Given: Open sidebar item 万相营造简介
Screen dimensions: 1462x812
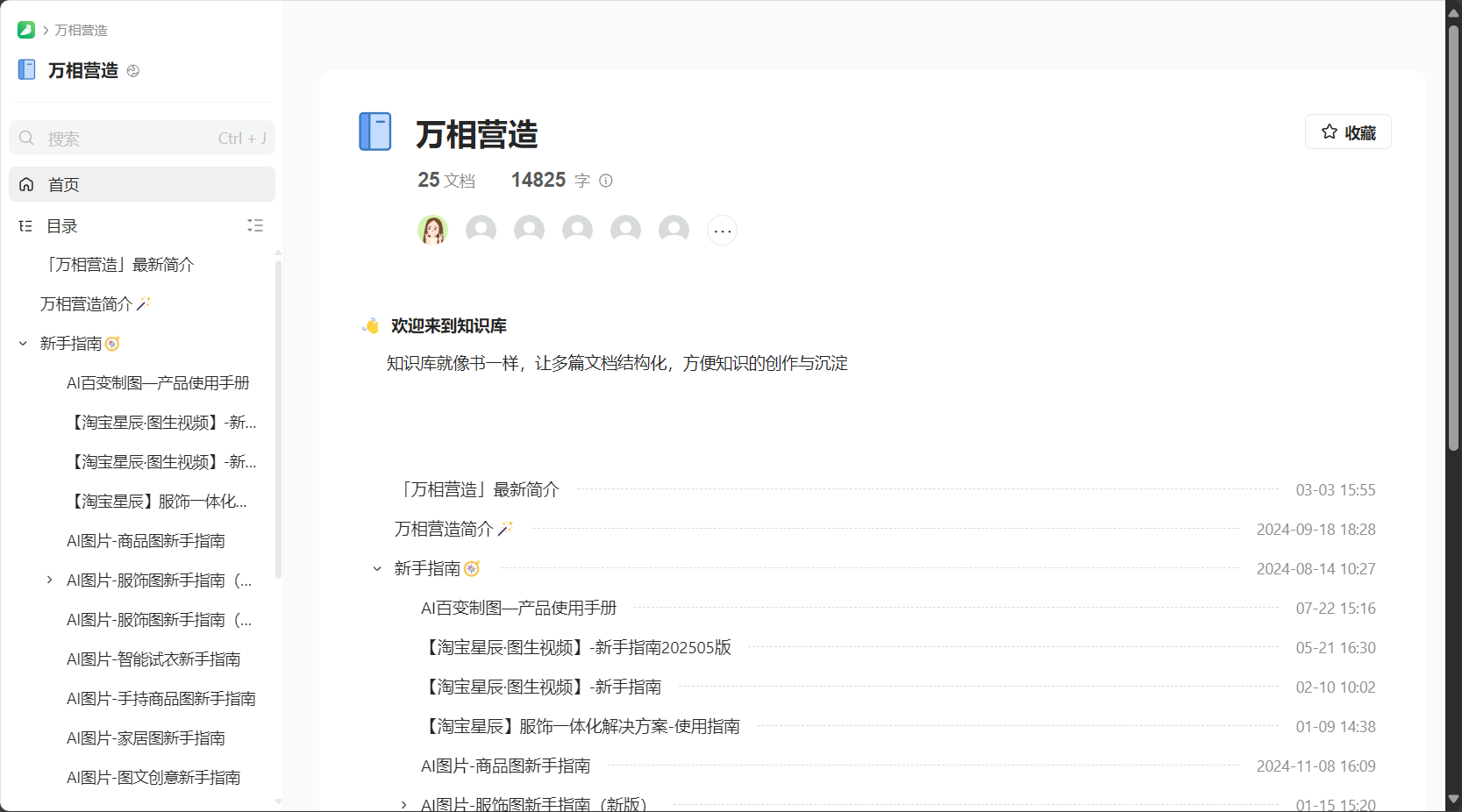Looking at the screenshot, I should coord(95,303).
